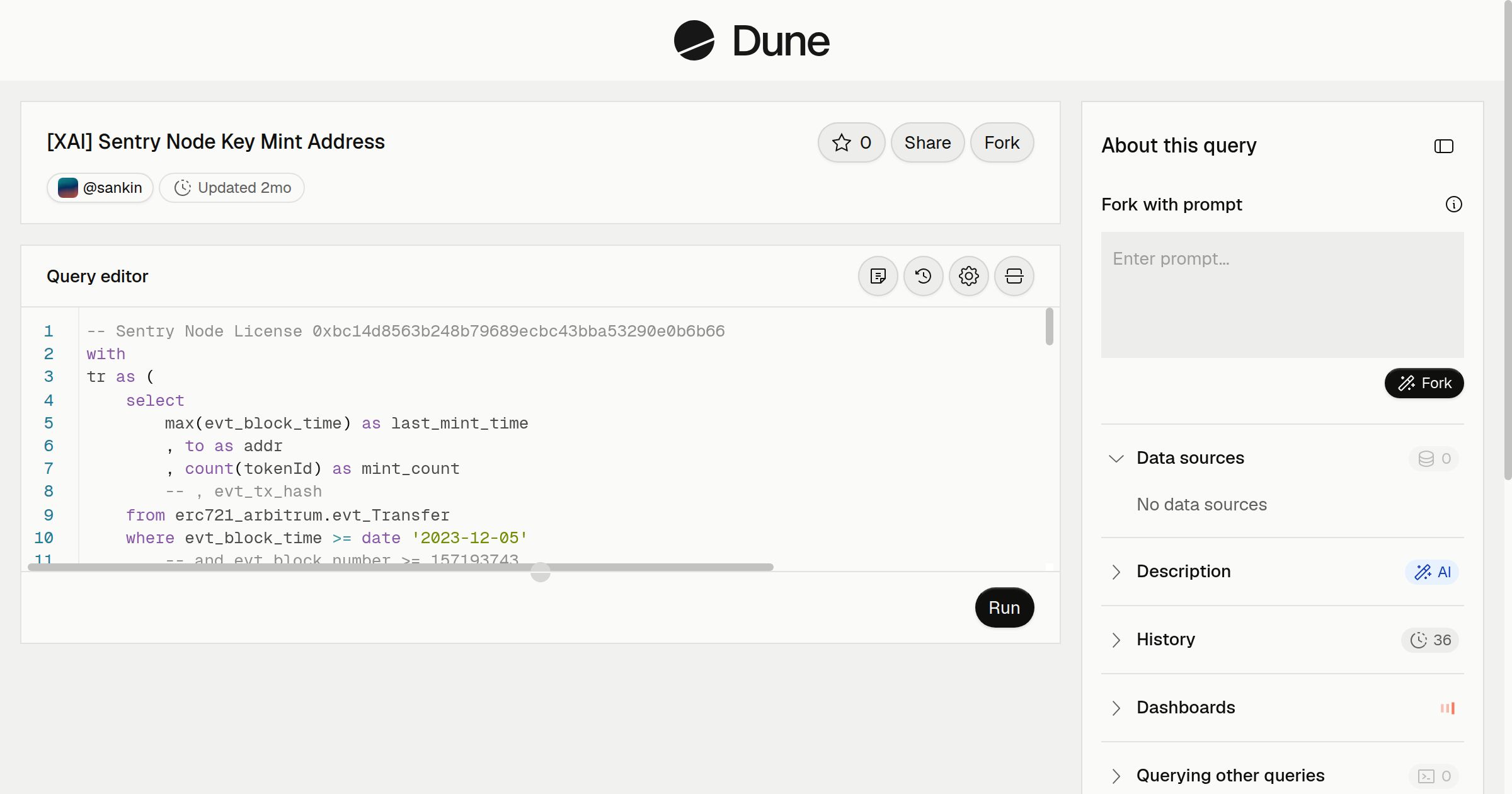Click the 'No data sources' text
The width and height of the screenshot is (1512, 794).
point(1201,504)
